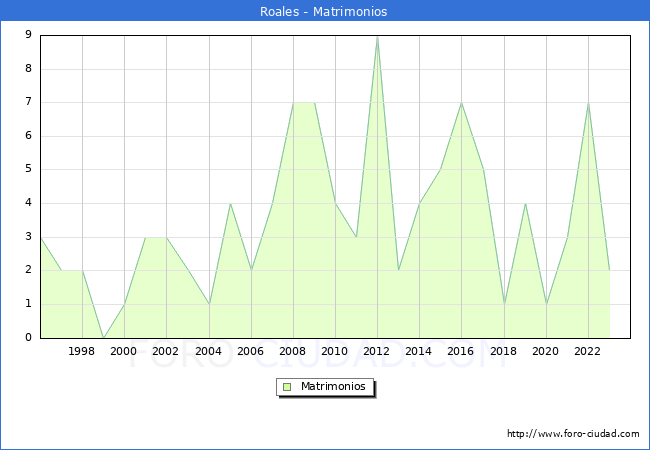The image size is (650, 450).
Task: Click the Matrimonios legend label
Action: tap(333, 386)
